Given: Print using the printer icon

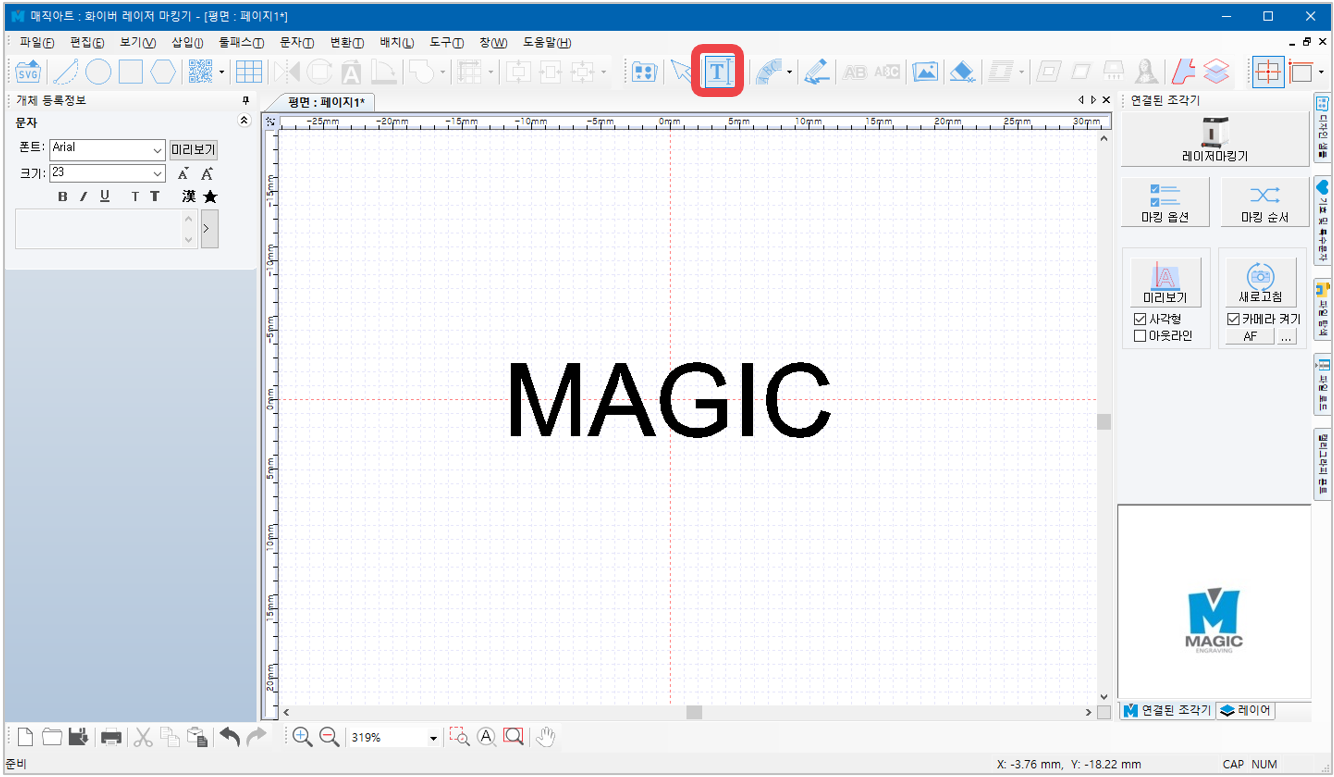Looking at the screenshot, I should (x=112, y=737).
